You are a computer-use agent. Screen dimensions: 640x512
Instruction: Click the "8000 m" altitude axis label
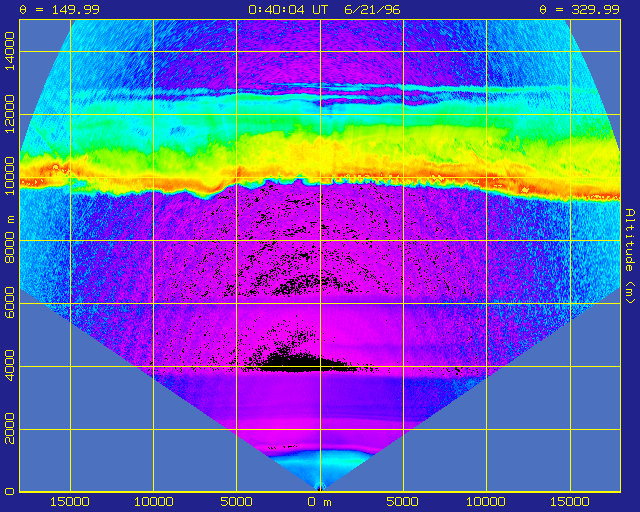(9, 240)
